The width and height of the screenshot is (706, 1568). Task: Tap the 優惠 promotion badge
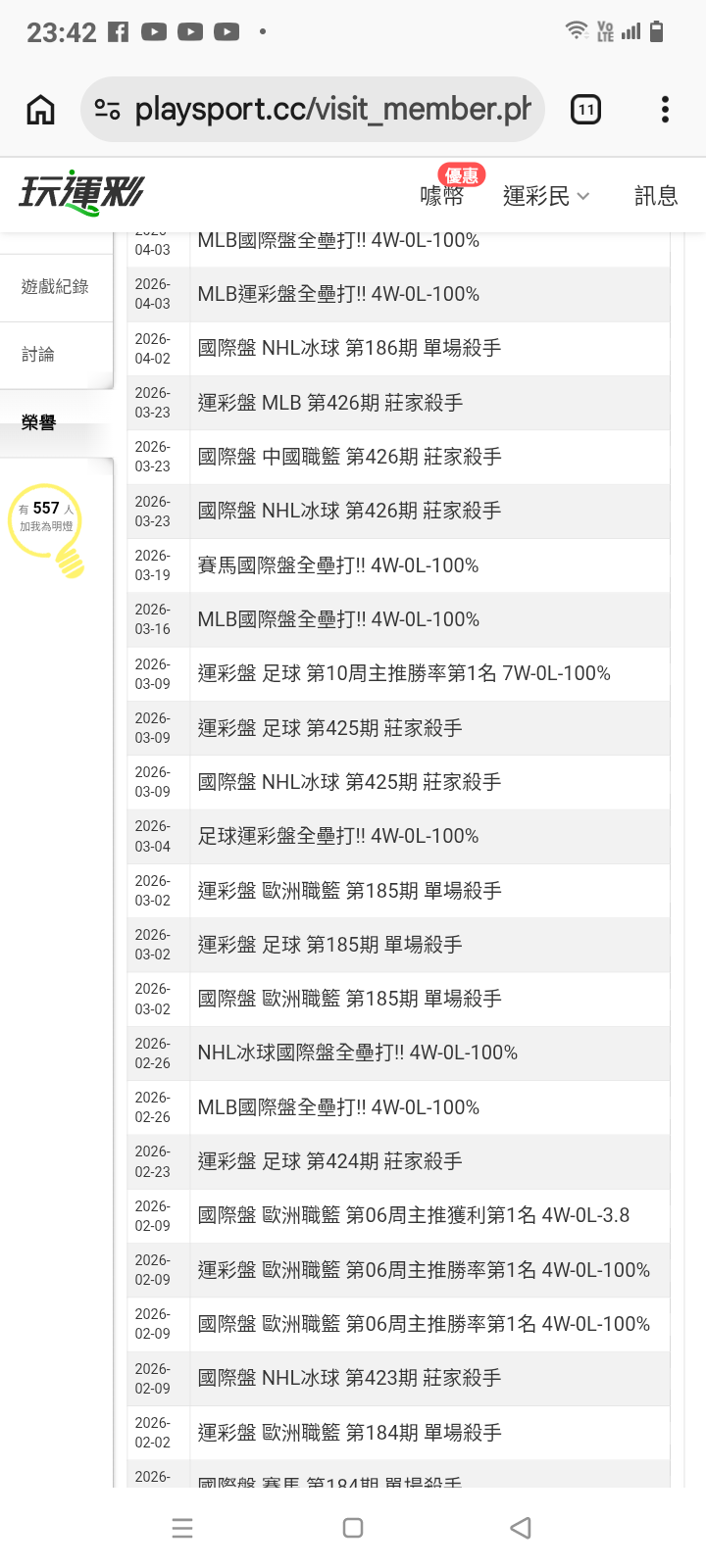coord(462,174)
